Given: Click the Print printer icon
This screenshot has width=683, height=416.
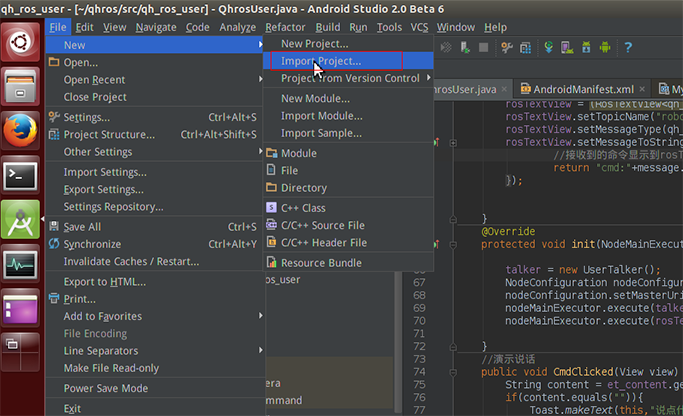Looking at the screenshot, I should [x=54, y=298].
